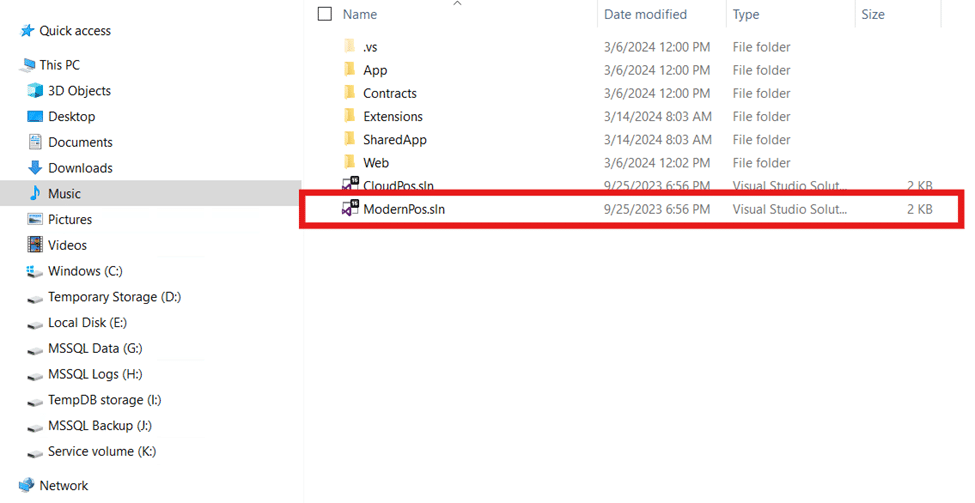Select the SharedApp folder name
The image size is (975, 503).
pyautogui.click(x=395, y=139)
